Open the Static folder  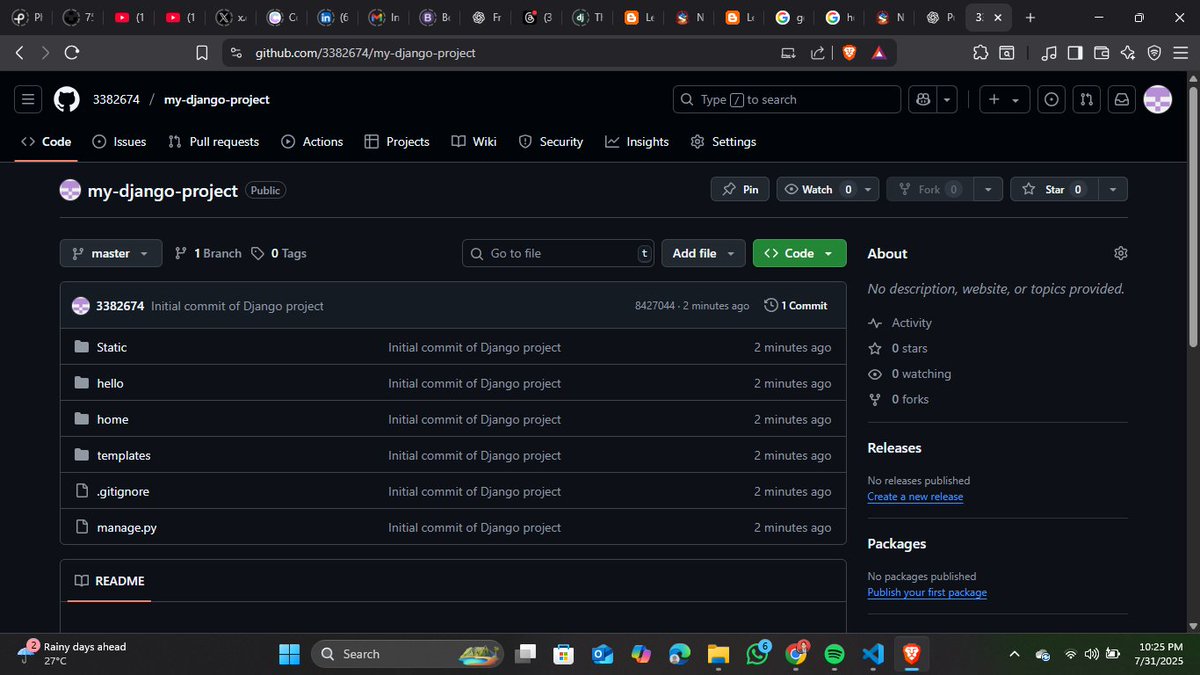[112, 347]
